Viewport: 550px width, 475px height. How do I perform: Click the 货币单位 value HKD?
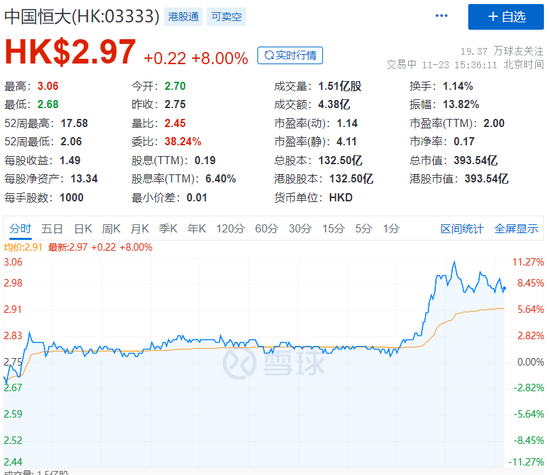coord(341,198)
